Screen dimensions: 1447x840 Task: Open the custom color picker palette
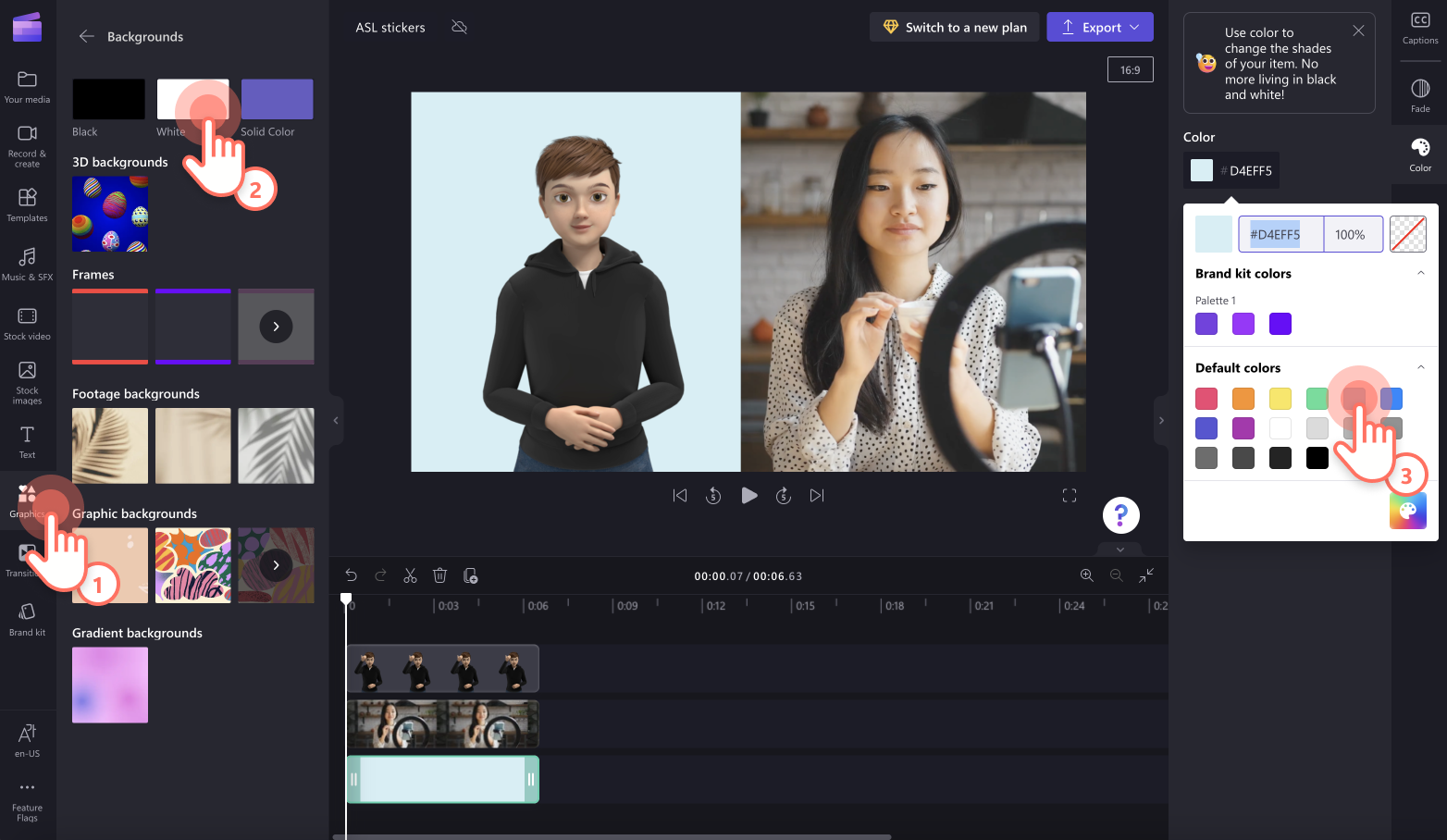pos(1408,511)
